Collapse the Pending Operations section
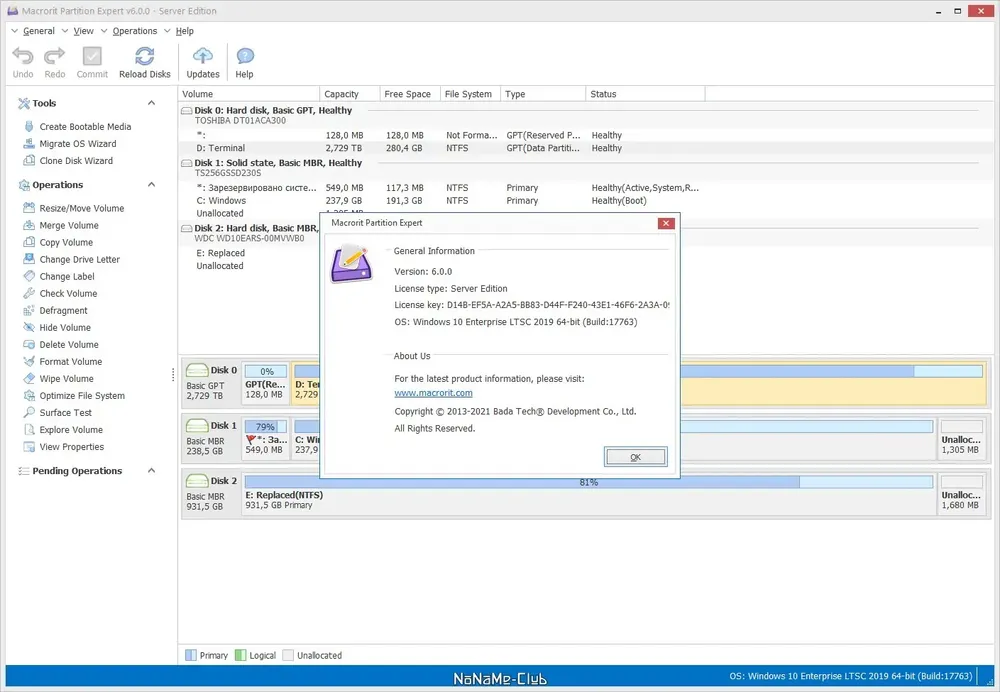This screenshot has height=692, width=1000. (x=151, y=470)
